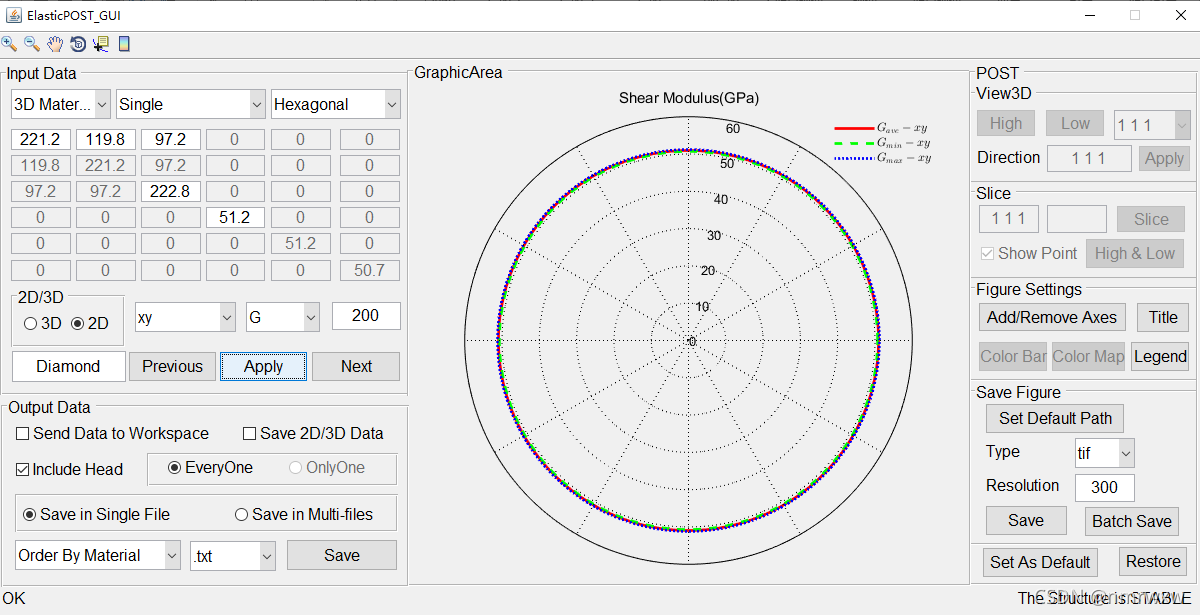Screen dimensions: 1200x615
Task: Click the green Gmin-xy legend entry
Action: click(x=882, y=143)
